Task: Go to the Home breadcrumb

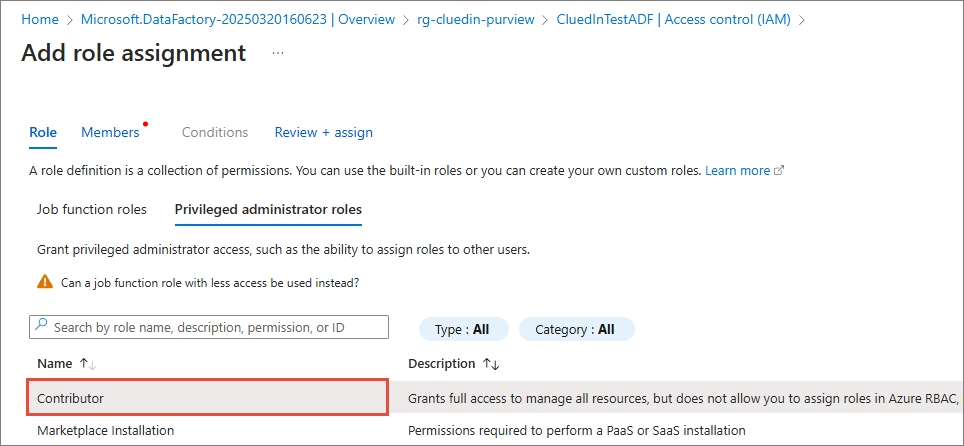Action: point(39,20)
